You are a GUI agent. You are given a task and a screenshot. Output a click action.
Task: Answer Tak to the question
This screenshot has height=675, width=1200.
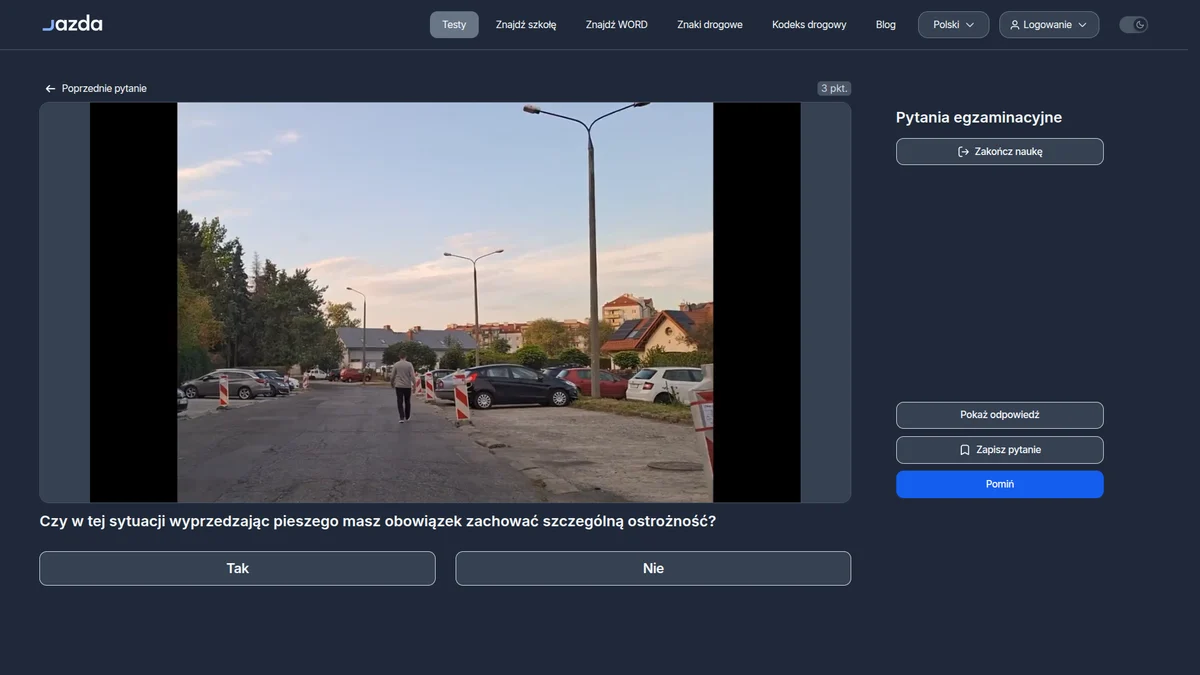tap(237, 568)
